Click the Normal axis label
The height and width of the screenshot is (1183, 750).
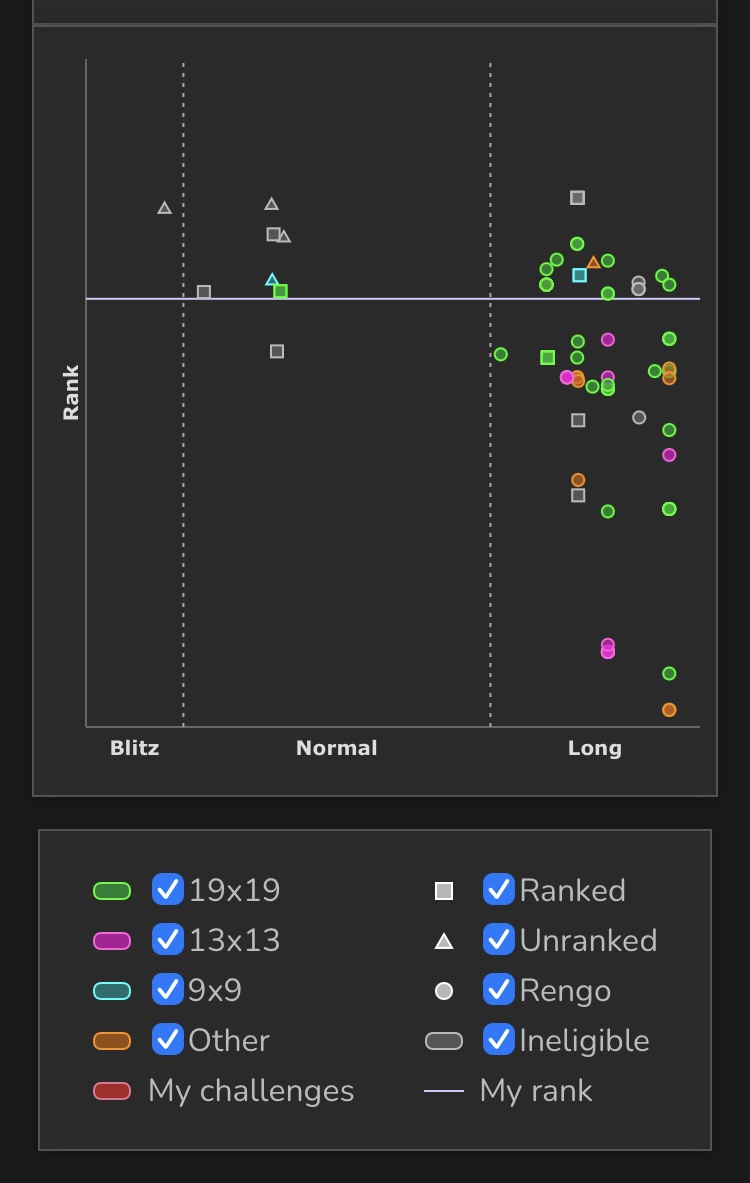pyautogui.click(x=337, y=748)
